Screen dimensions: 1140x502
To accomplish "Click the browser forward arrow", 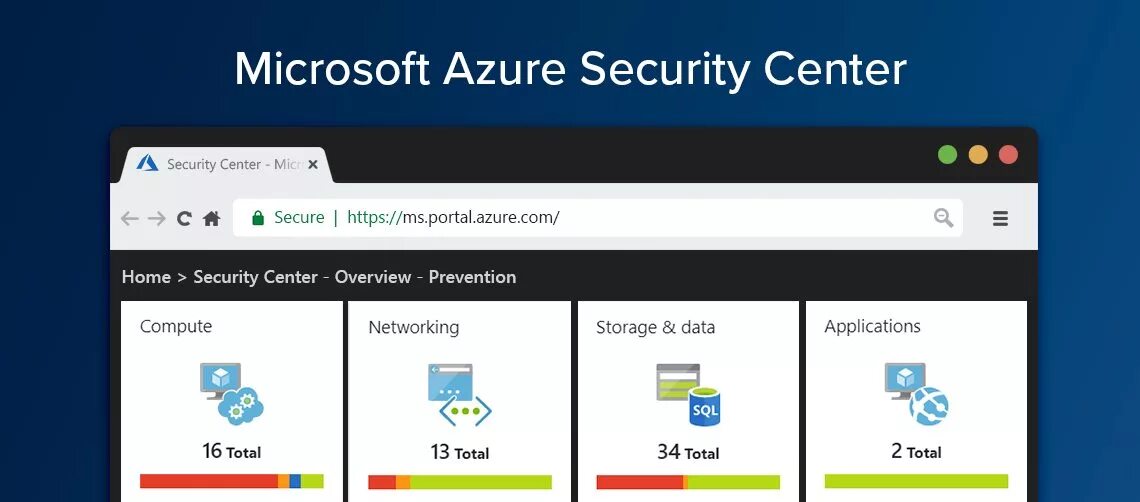I will pyautogui.click(x=157, y=218).
